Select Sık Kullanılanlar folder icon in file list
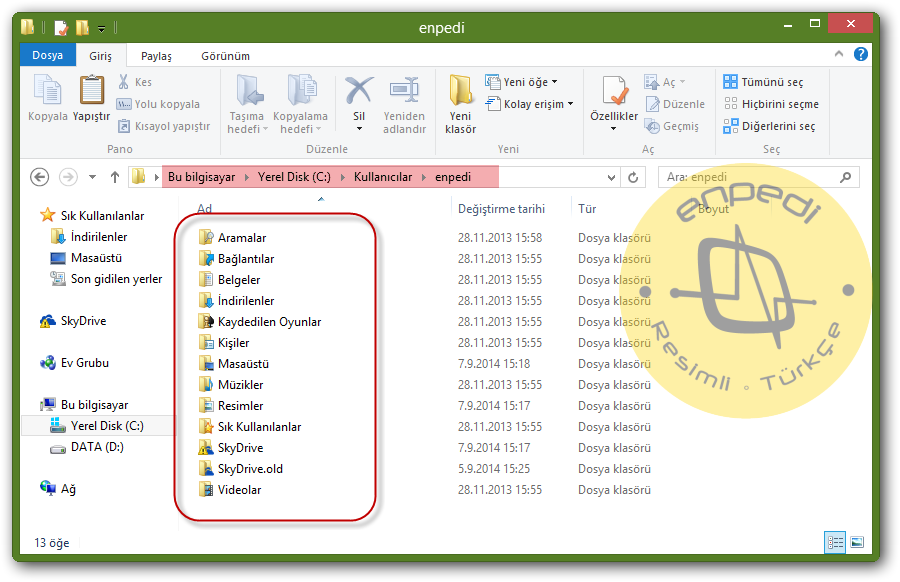 205,426
